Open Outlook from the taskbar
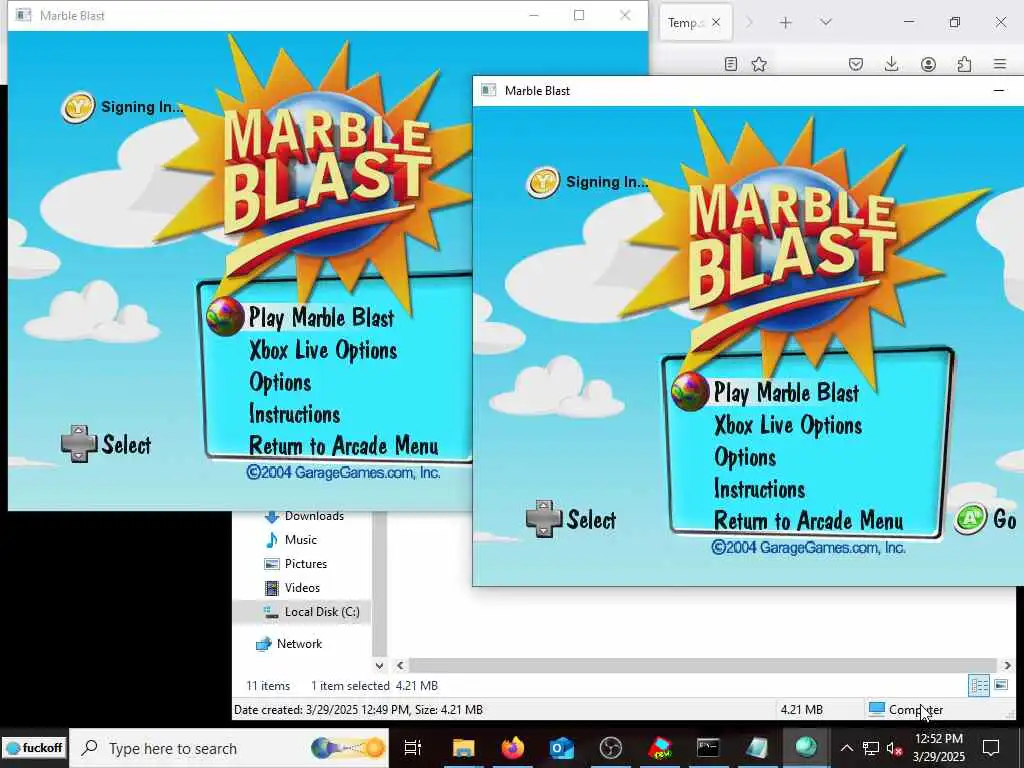 coord(562,748)
